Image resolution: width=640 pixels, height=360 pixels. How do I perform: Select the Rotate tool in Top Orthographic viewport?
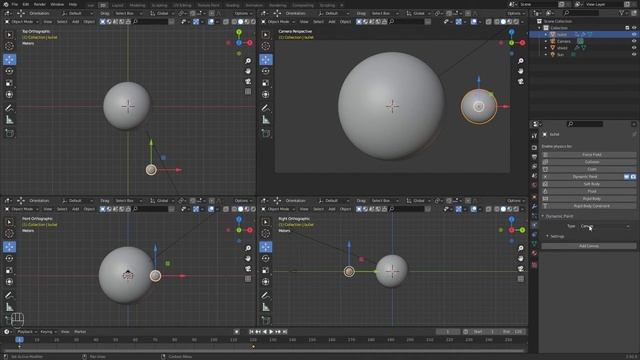tap(9, 71)
